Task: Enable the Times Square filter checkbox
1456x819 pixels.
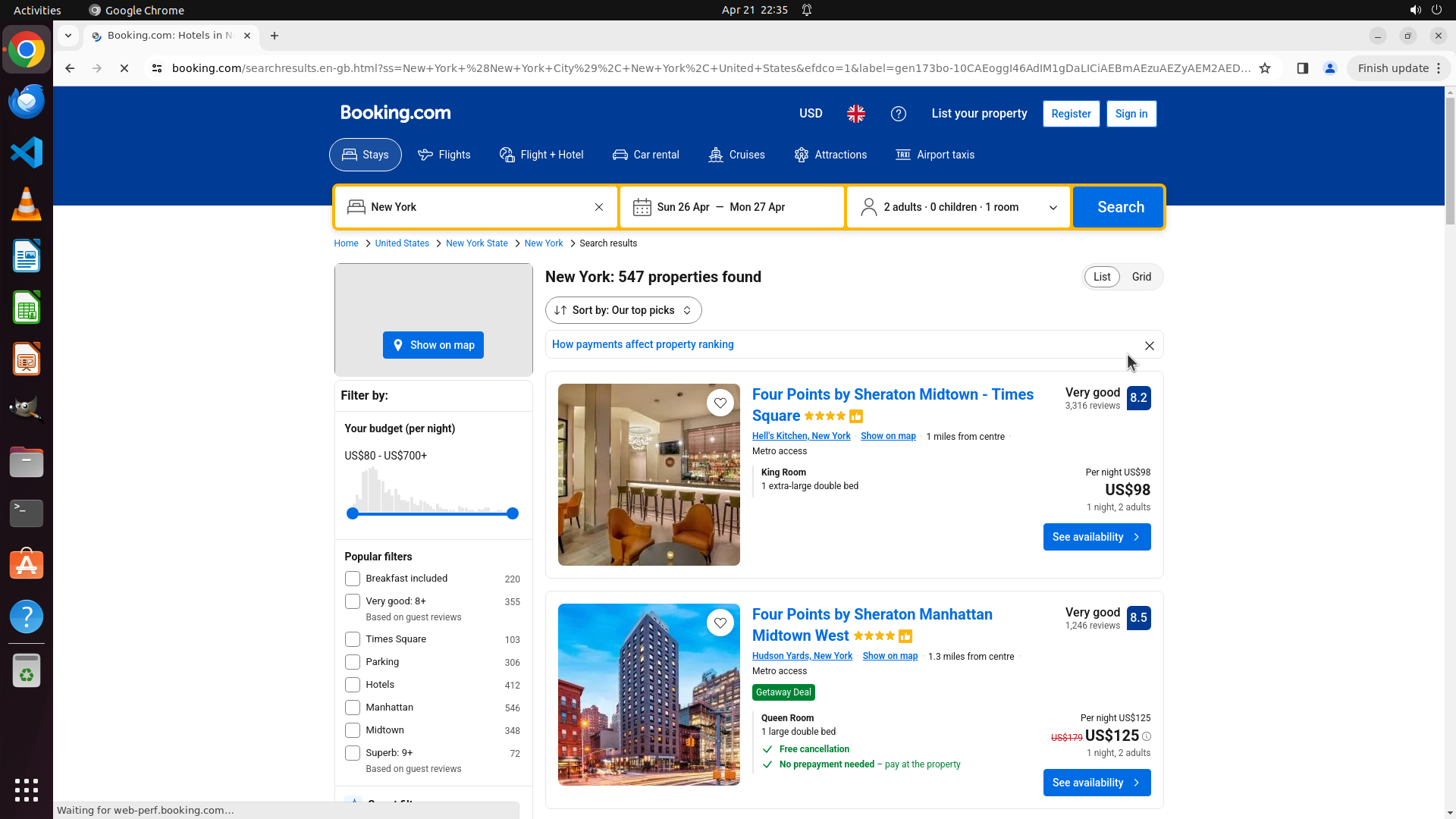Action: (x=352, y=639)
